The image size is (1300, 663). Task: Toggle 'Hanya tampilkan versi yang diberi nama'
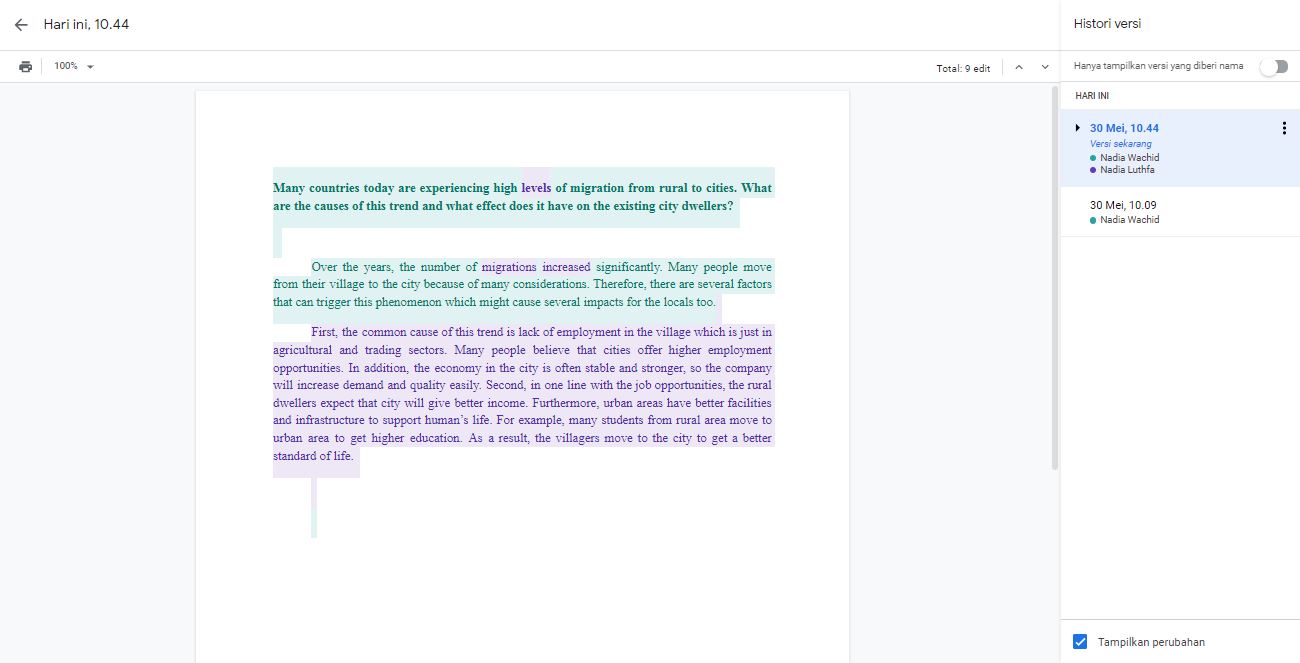[1273, 66]
